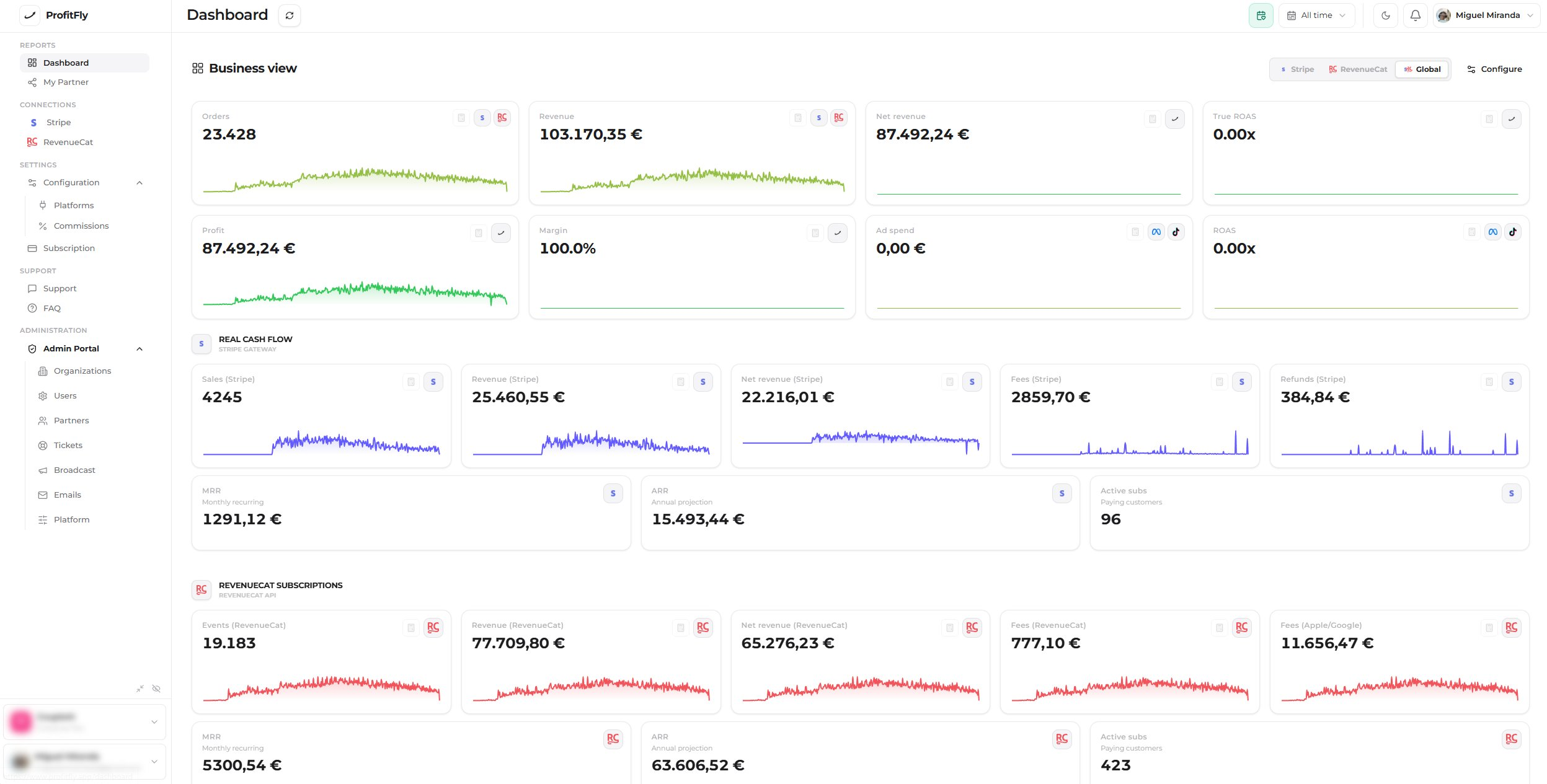Click the ProfitFly icon on Net revenue card
The width and height of the screenshot is (1547, 784).
click(1175, 119)
